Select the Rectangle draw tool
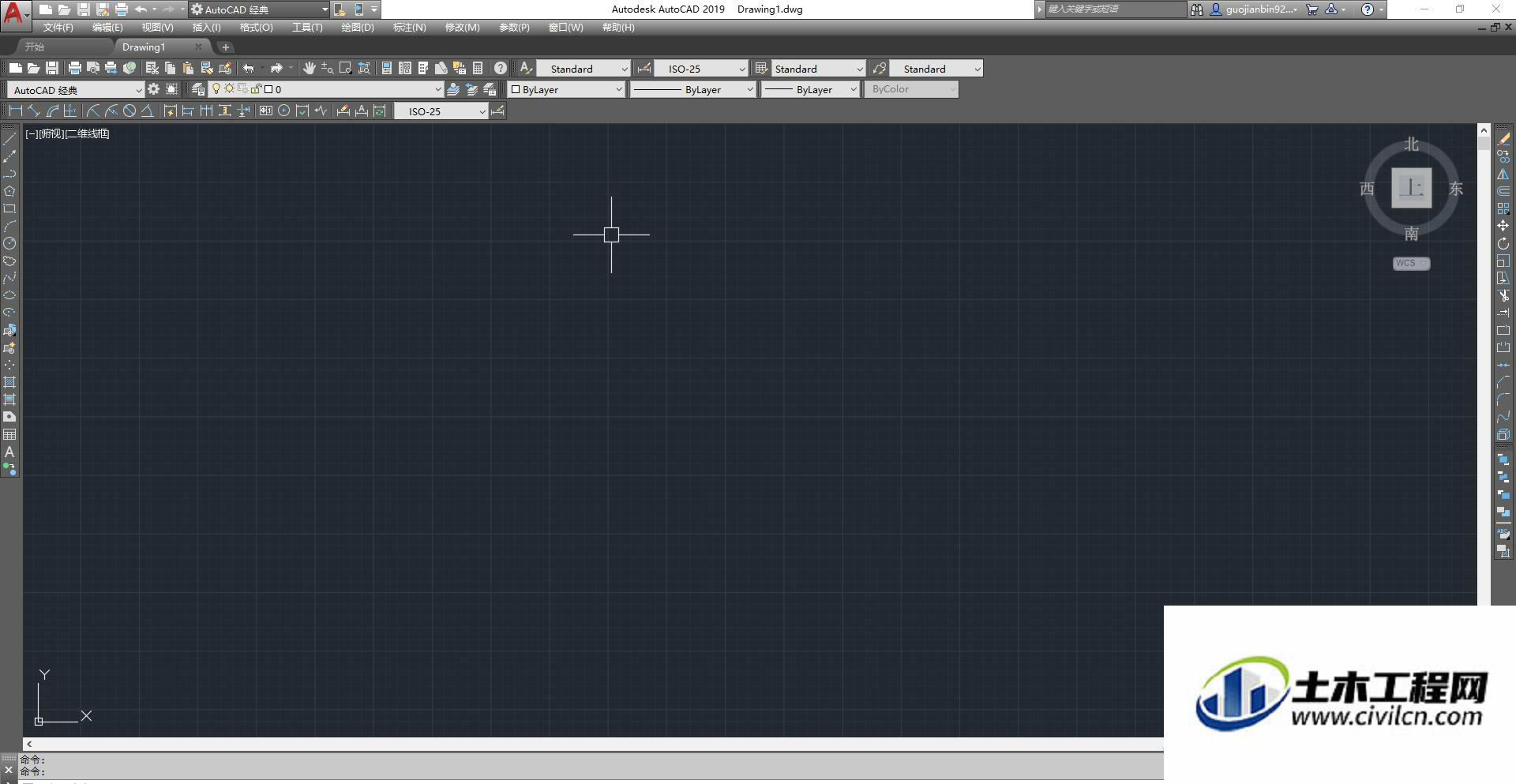Screen dimensions: 1516x784 pos(9,208)
